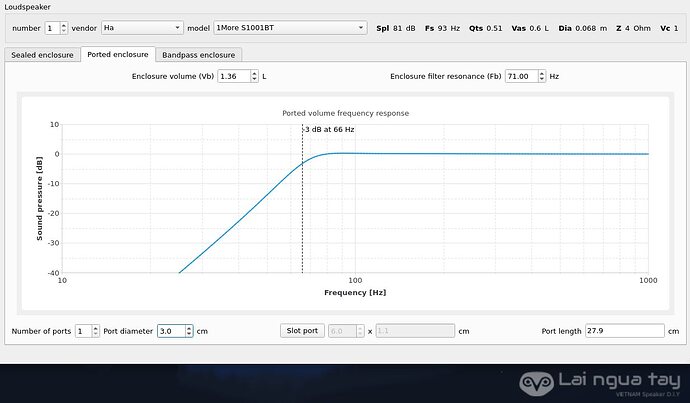The height and width of the screenshot is (403, 690).
Task: Open the Bandpass enclosure tab
Action: (198, 55)
